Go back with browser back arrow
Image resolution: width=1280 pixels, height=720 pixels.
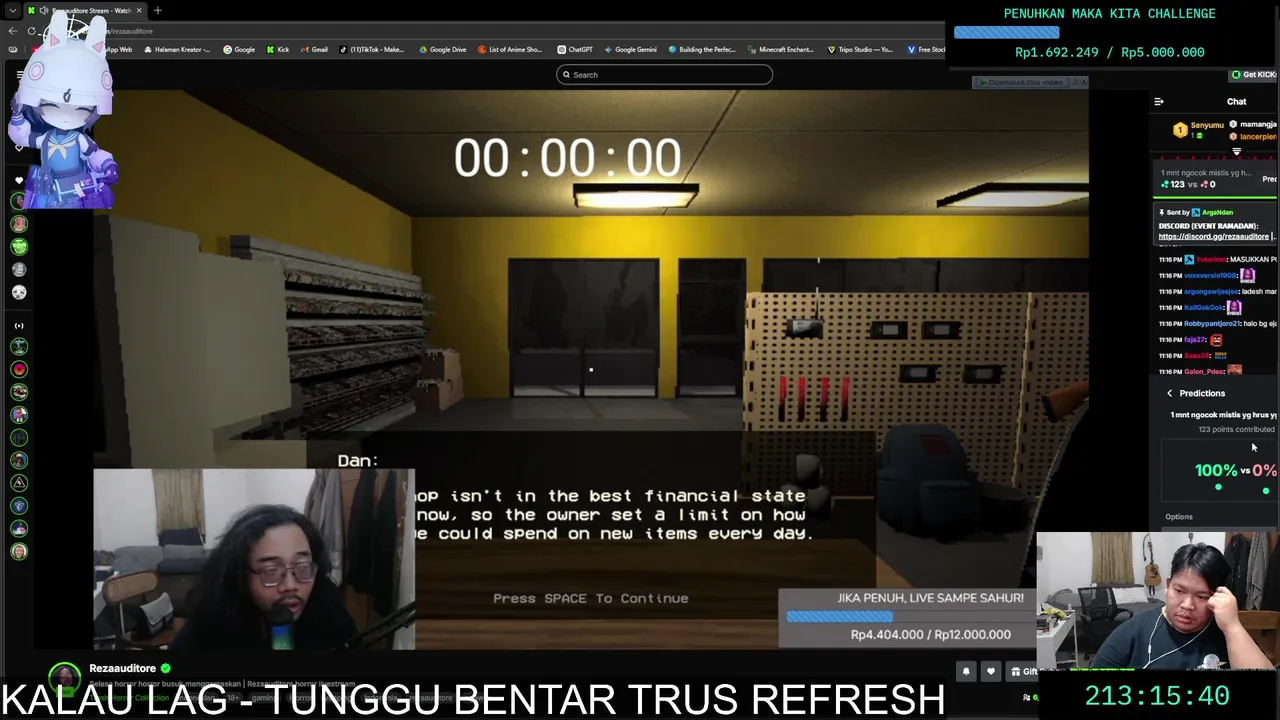pos(13,31)
